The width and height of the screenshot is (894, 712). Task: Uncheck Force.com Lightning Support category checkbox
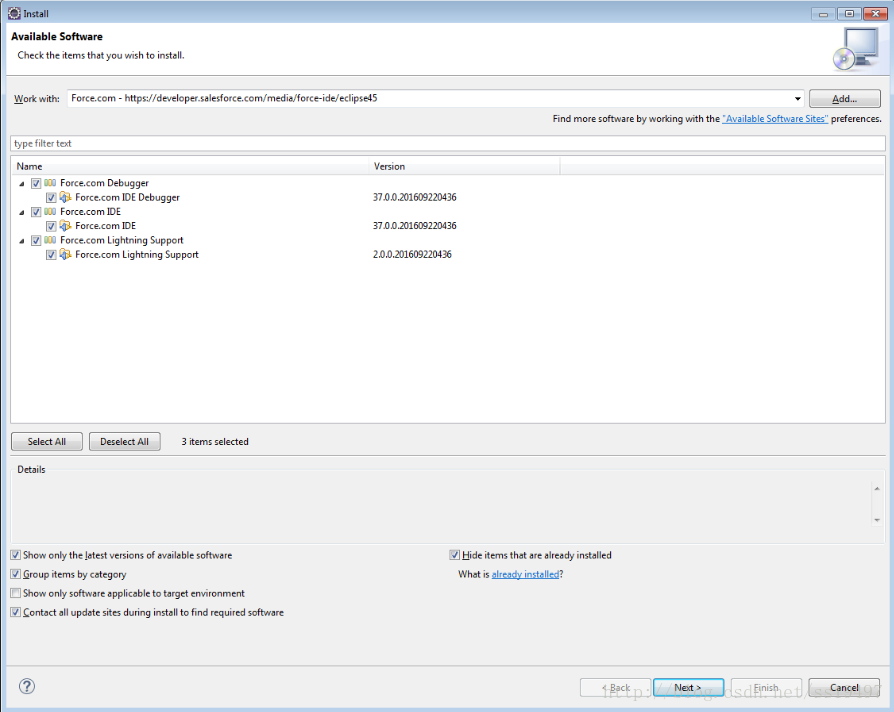(x=36, y=240)
